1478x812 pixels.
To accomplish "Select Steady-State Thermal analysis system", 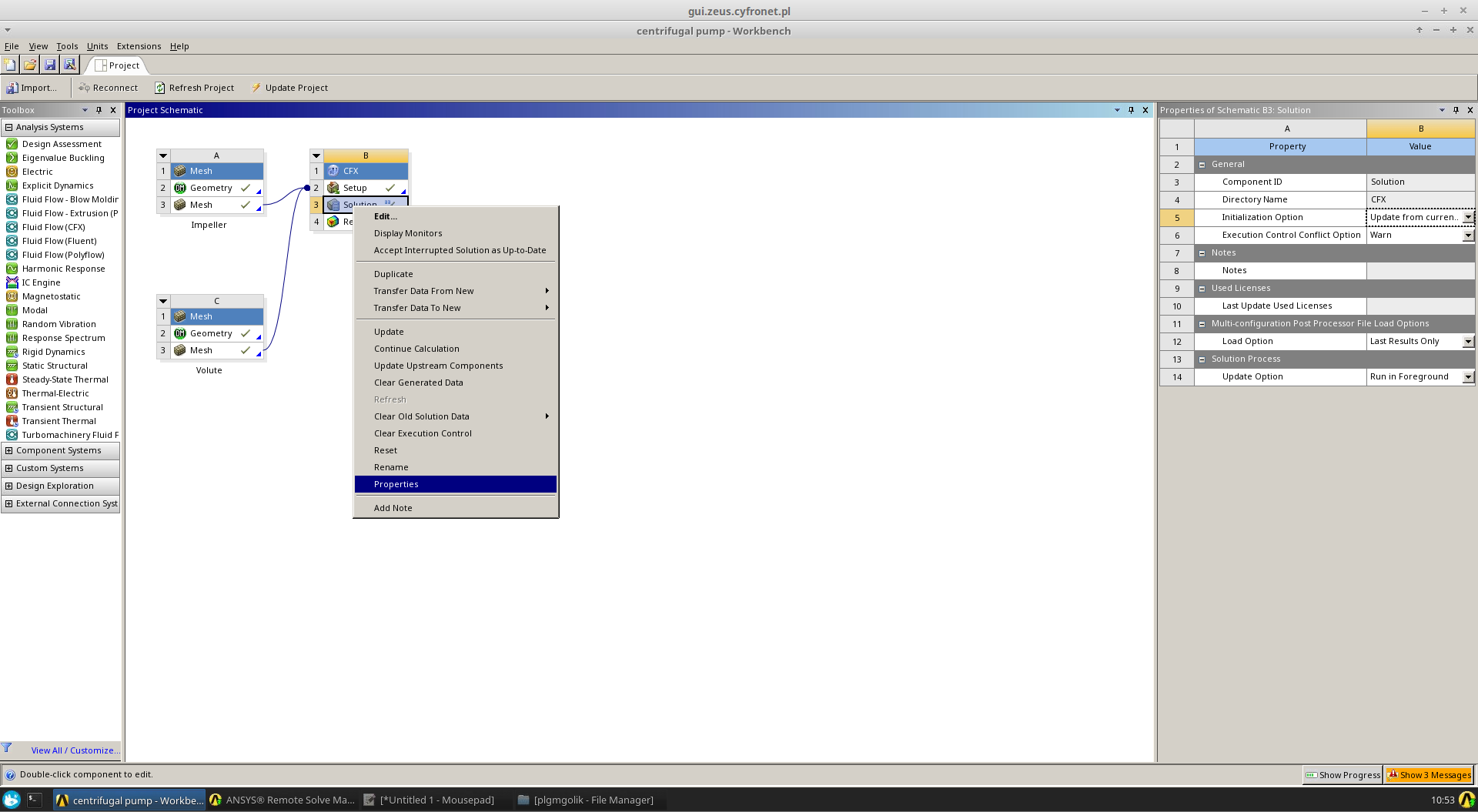I will point(65,379).
